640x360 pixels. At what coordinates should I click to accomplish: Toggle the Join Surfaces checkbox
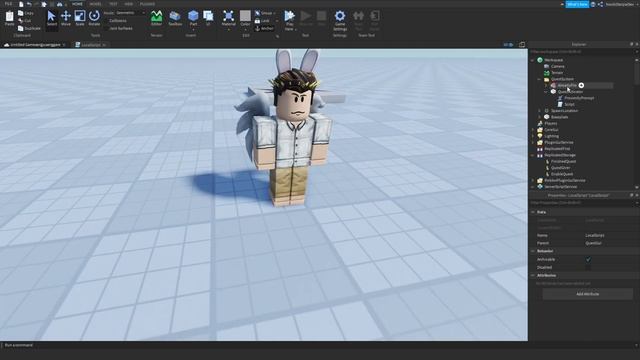coord(106,29)
